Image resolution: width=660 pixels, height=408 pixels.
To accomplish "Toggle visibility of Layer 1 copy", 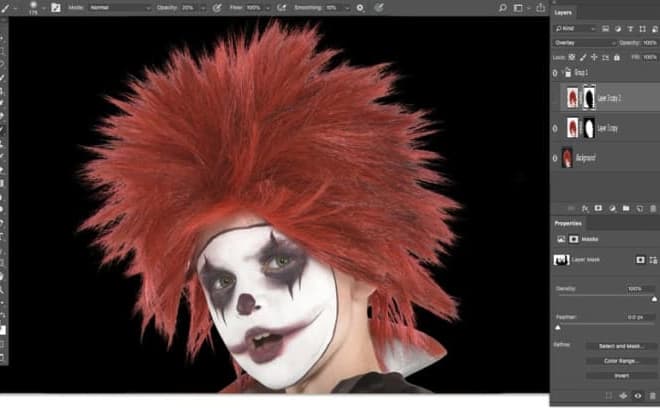I will point(555,128).
